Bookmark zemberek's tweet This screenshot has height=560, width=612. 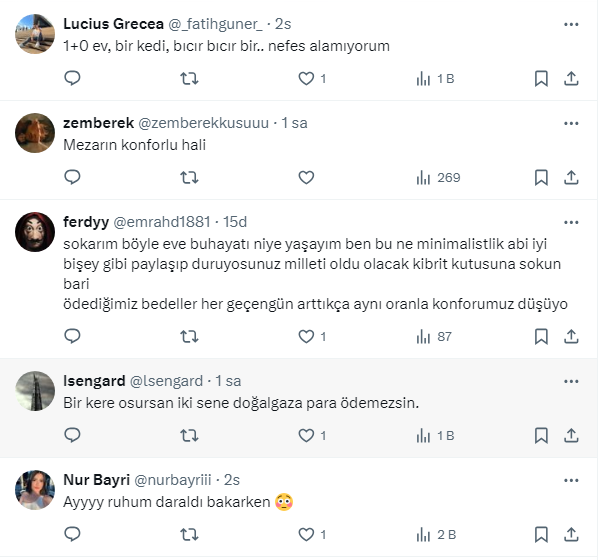point(541,177)
